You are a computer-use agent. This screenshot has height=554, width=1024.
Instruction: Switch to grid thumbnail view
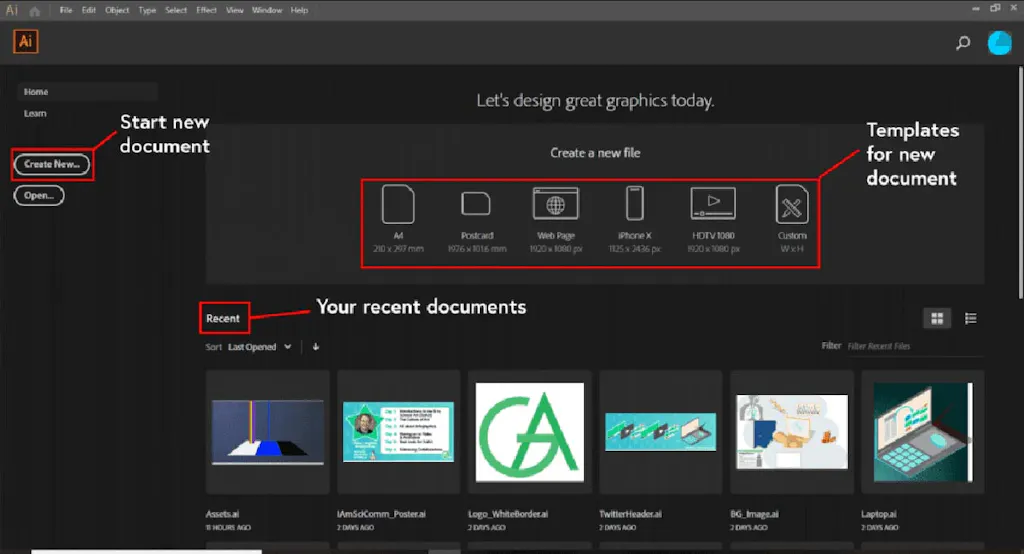[x=938, y=319]
